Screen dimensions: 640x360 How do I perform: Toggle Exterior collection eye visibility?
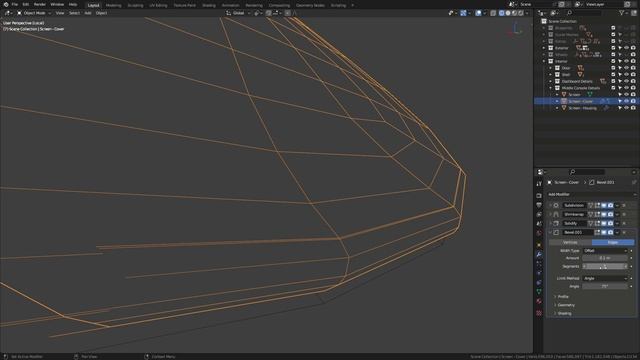coord(627,48)
